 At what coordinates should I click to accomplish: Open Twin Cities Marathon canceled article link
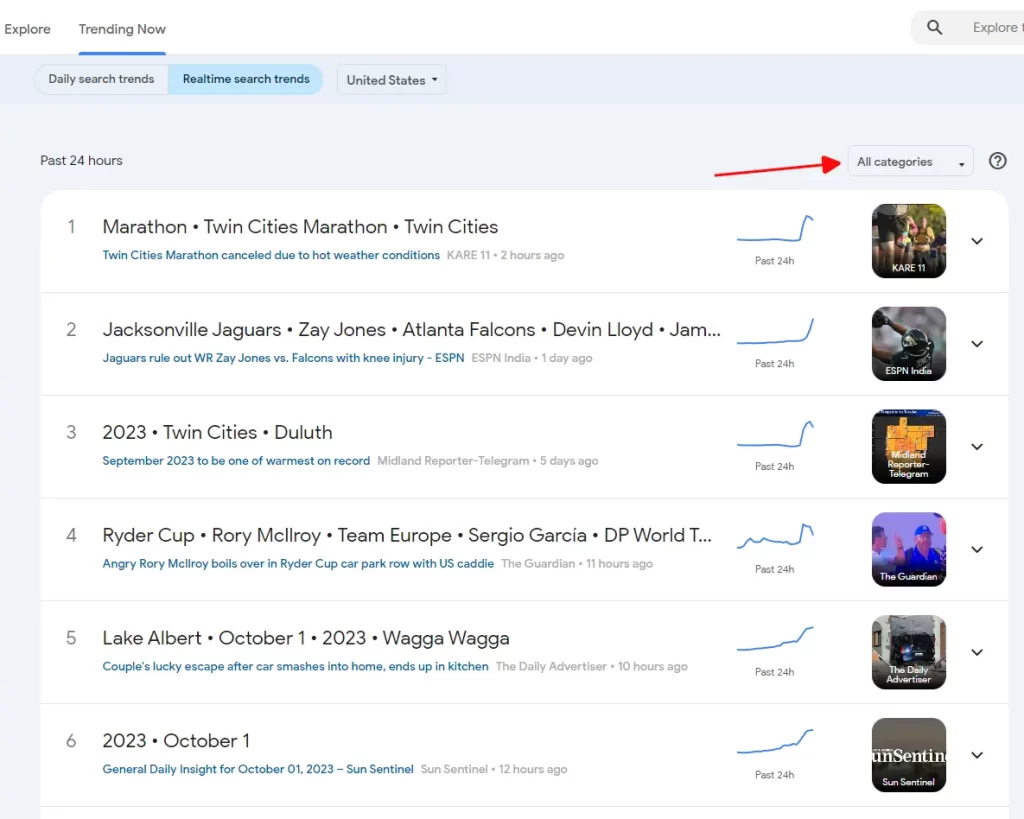click(x=271, y=255)
